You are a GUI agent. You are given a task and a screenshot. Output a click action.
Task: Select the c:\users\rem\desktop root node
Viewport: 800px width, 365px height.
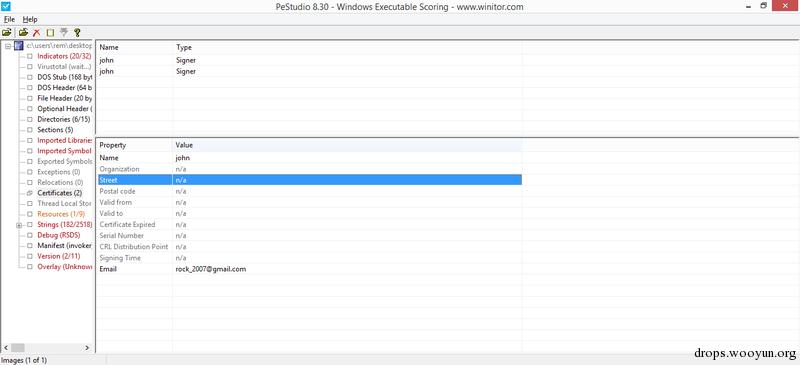pos(59,46)
